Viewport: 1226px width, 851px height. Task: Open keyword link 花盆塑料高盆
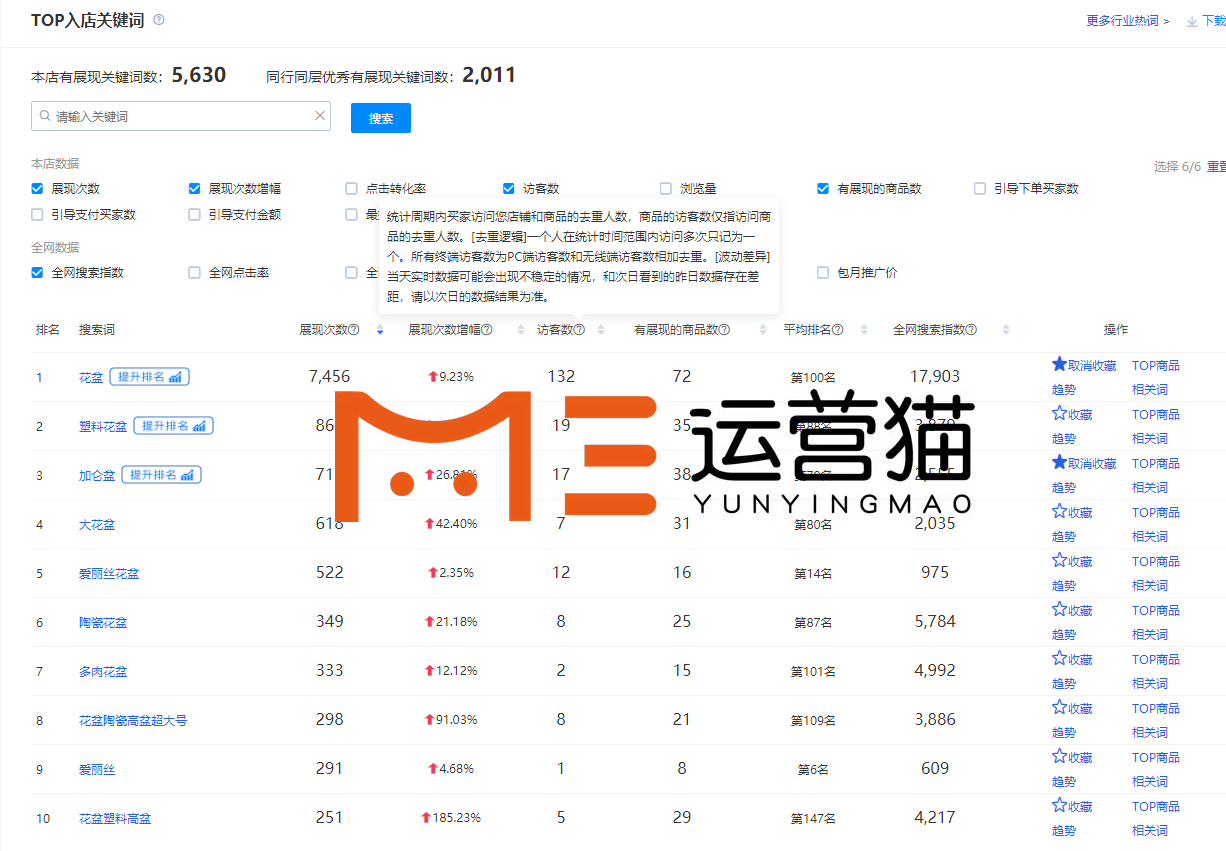115,819
